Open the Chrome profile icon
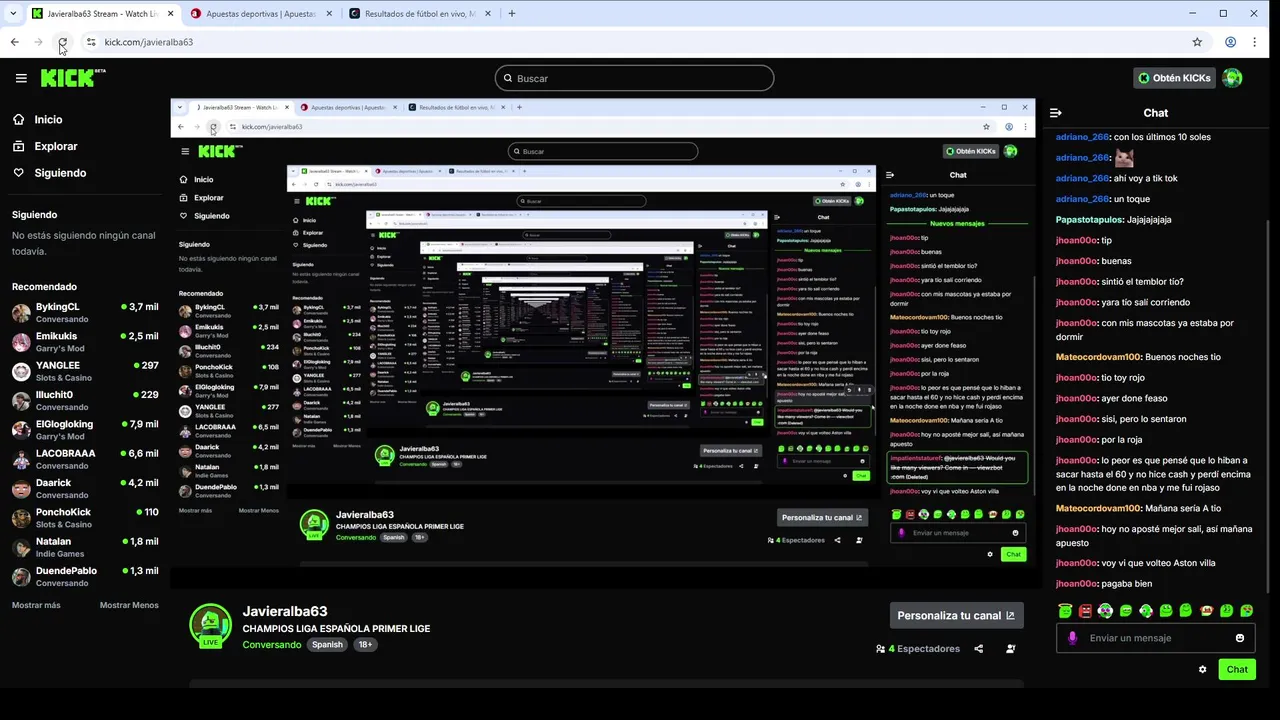The height and width of the screenshot is (720, 1280). click(x=1230, y=42)
